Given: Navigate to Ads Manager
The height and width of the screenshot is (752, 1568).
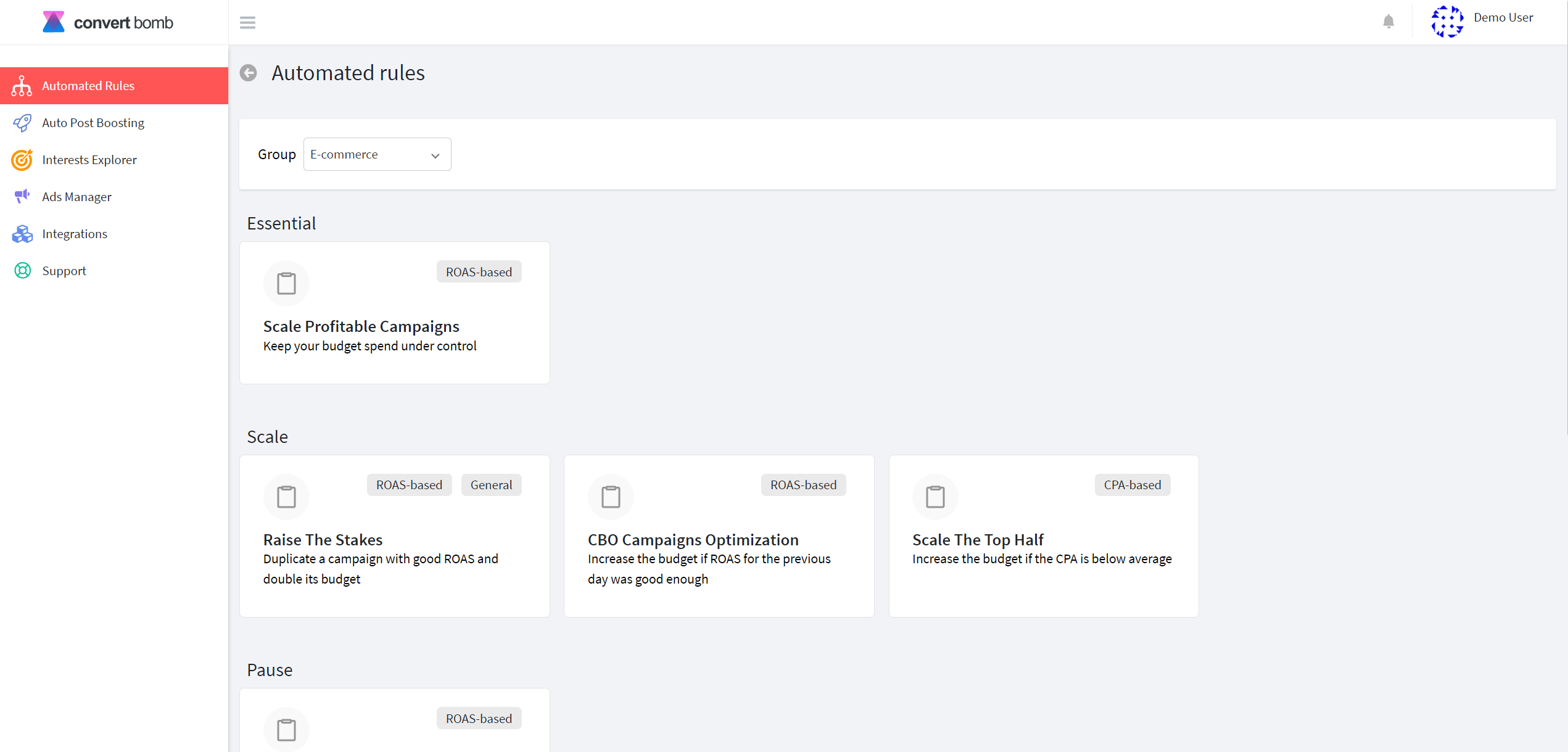Looking at the screenshot, I should click(x=114, y=197).
